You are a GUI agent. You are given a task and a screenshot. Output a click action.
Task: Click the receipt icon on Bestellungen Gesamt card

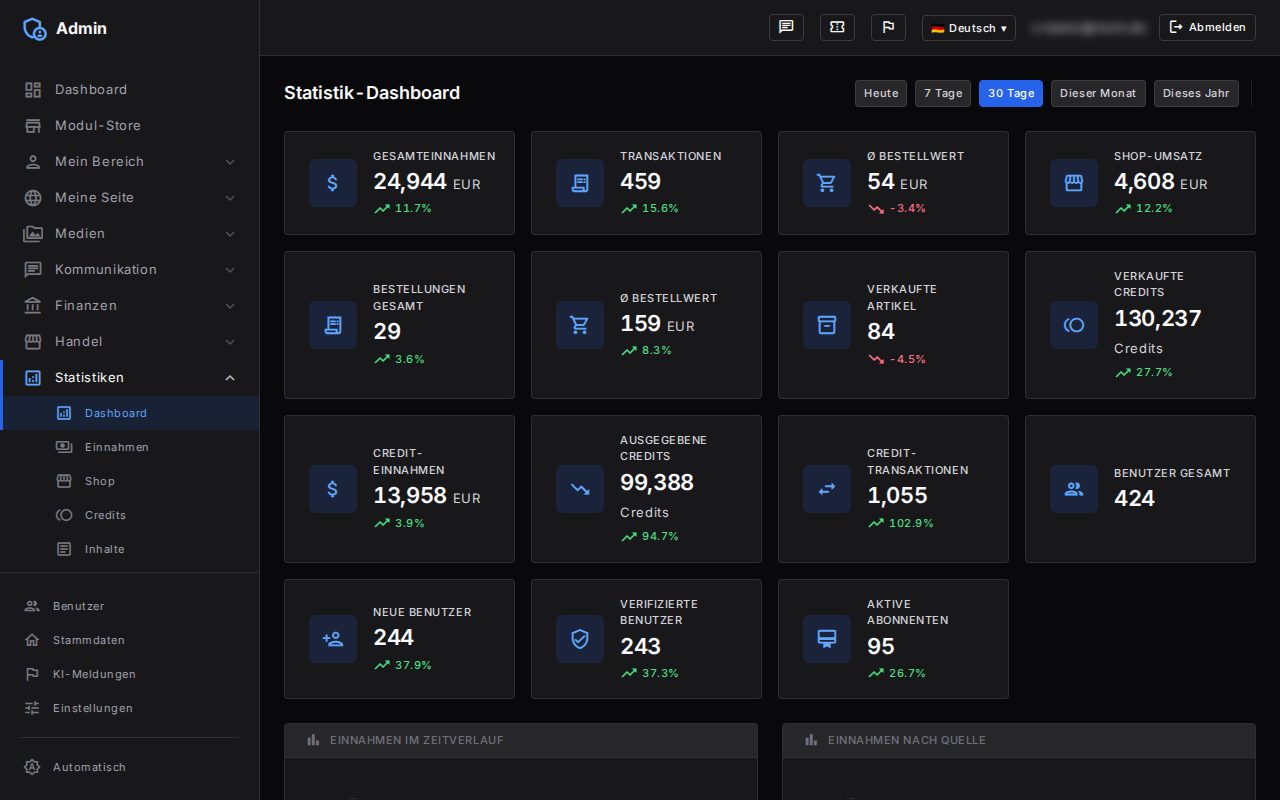point(333,325)
